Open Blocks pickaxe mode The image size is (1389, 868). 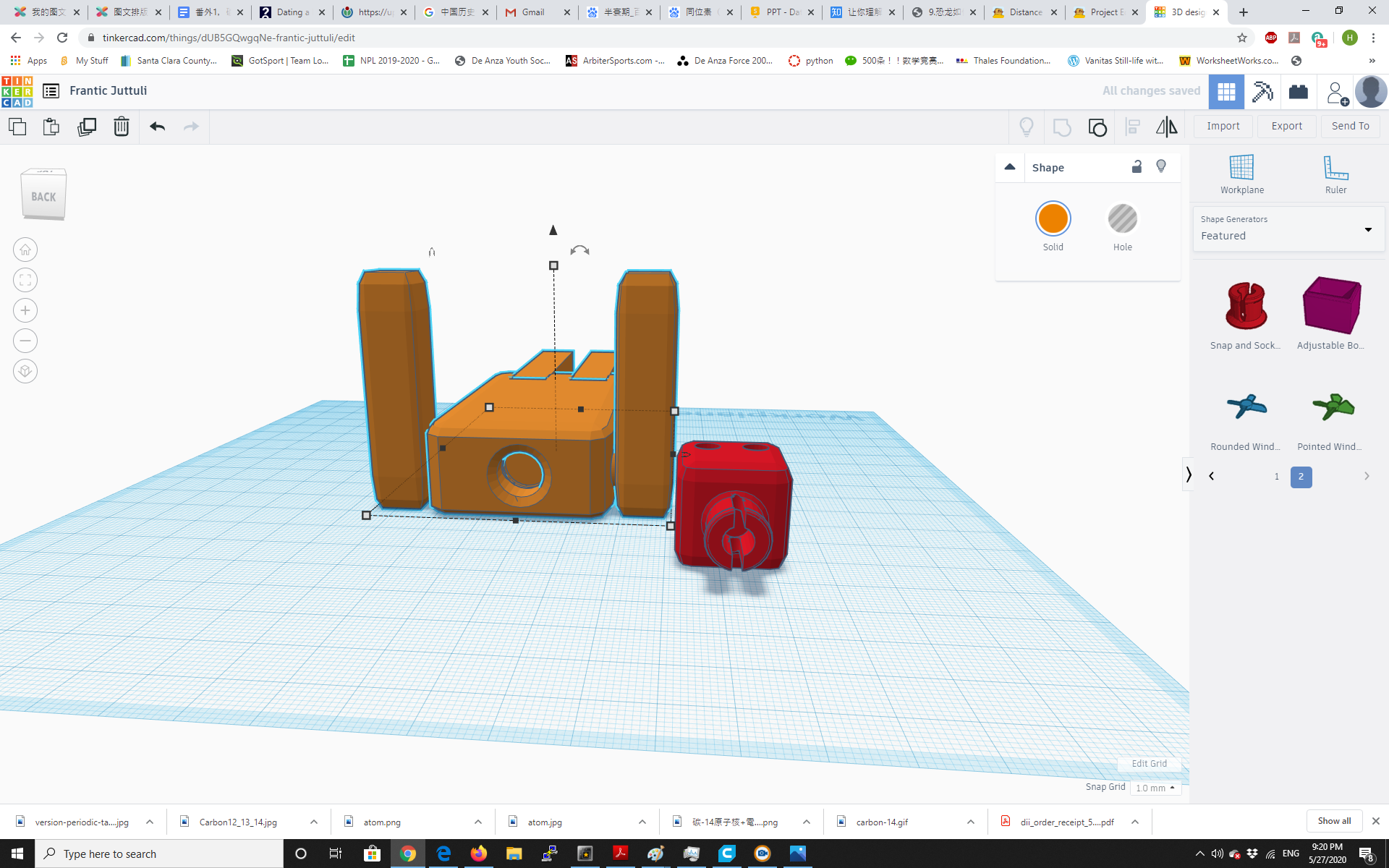[1262, 92]
